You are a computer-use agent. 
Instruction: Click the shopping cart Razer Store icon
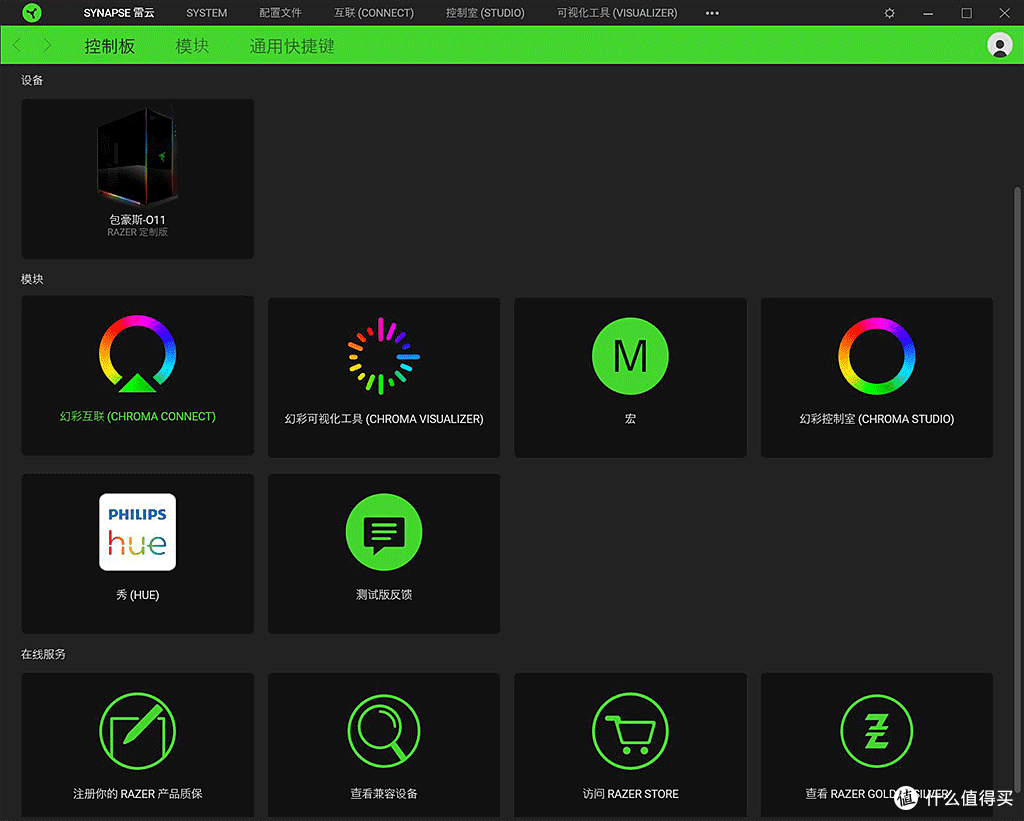click(630, 731)
